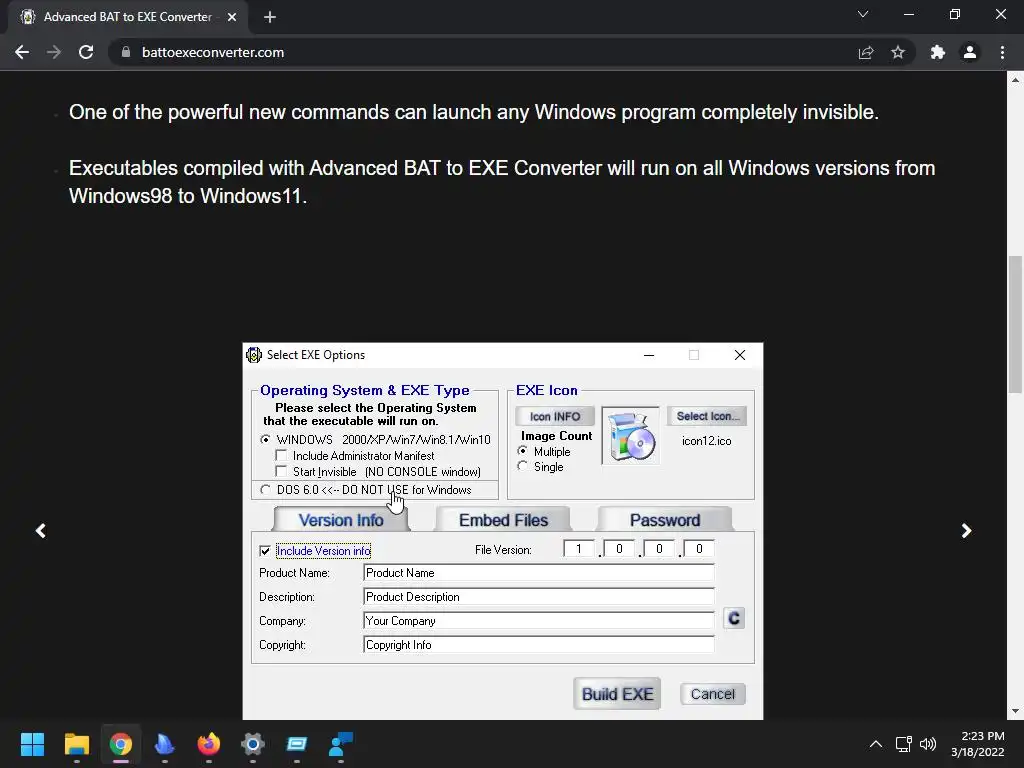Open the volume speaker tray icon
This screenshot has width=1024, height=768.
[x=928, y=744]
